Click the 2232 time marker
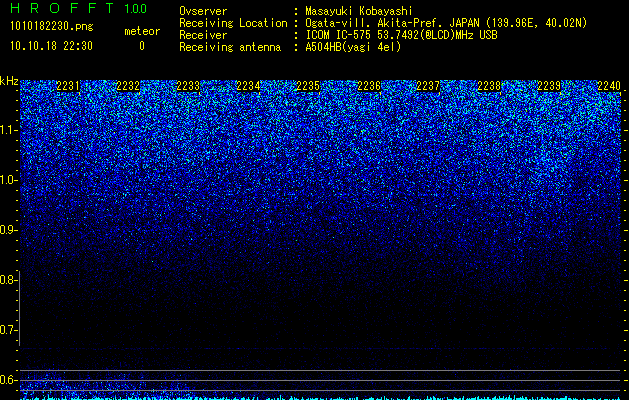 coord(128,86)
